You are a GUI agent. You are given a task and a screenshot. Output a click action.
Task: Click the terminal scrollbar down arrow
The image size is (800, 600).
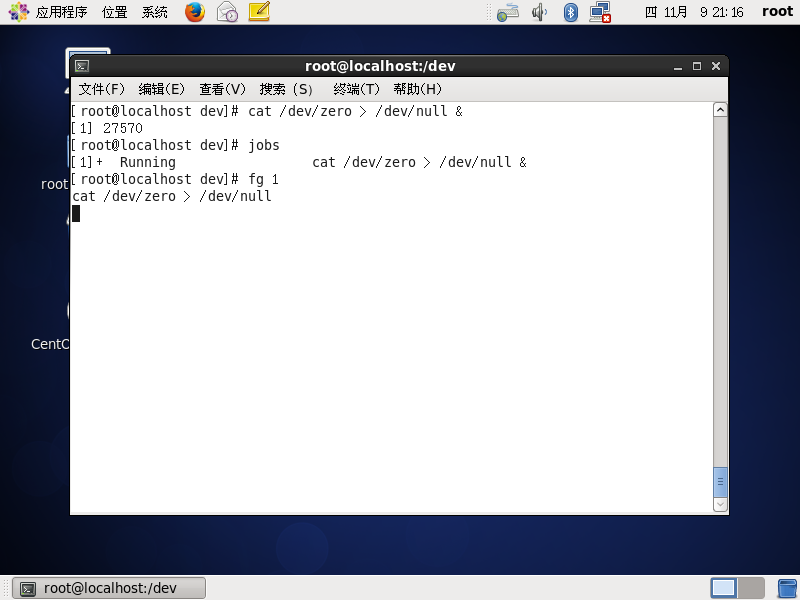(x=720, y=505)
